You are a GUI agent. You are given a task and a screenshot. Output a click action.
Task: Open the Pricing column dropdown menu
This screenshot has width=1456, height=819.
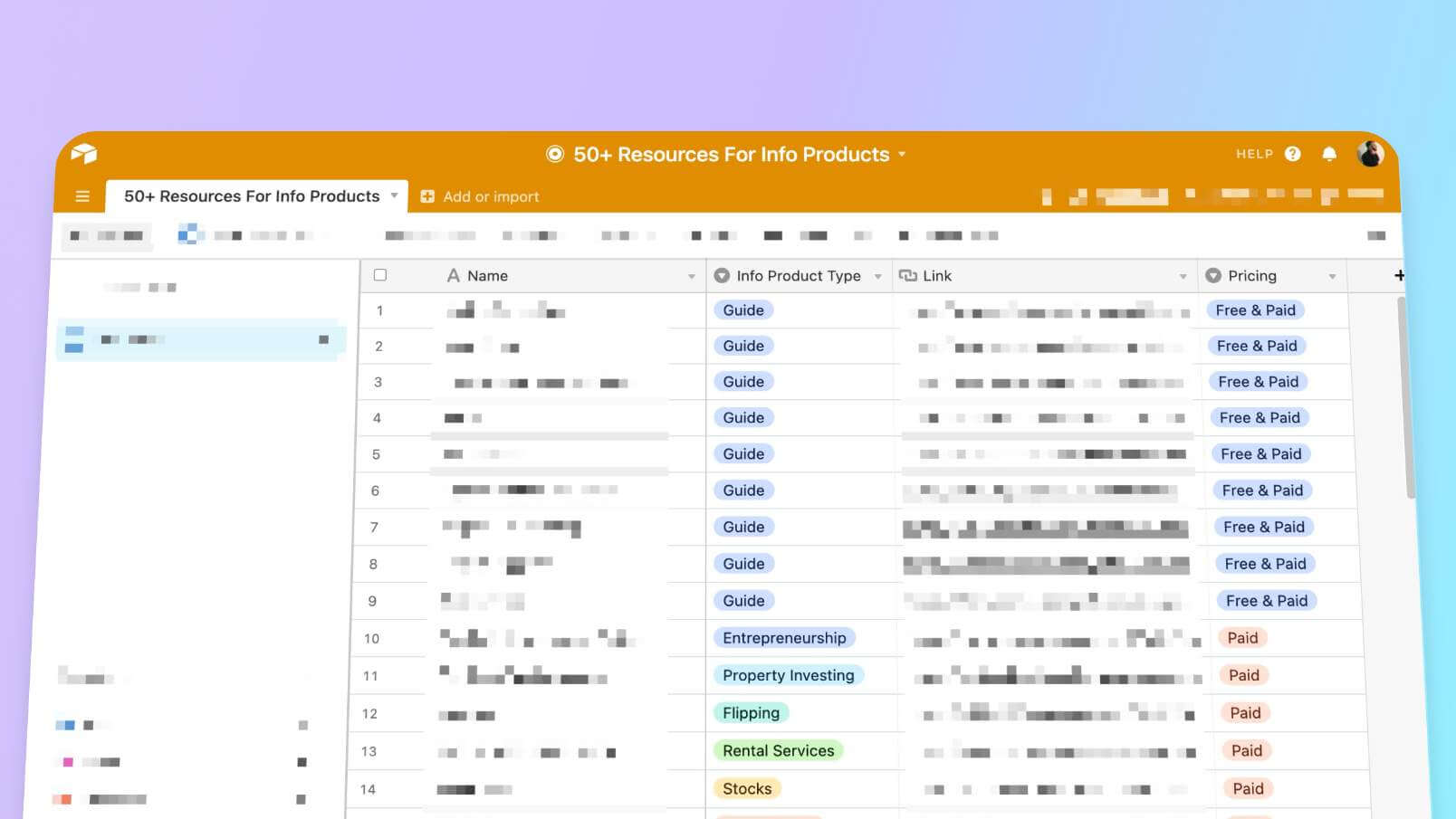click(1332, 277)
